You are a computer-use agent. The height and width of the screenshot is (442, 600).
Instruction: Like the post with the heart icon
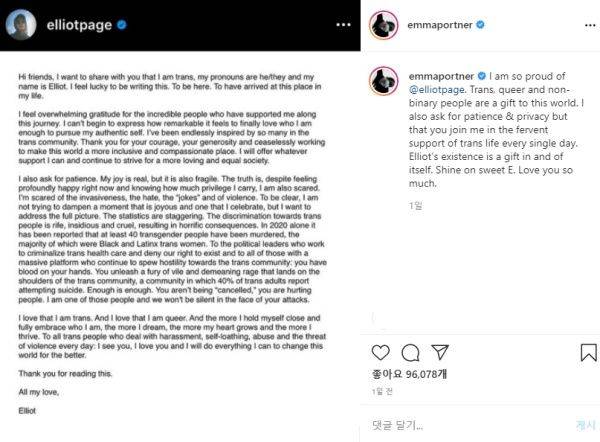click(379, 353)
